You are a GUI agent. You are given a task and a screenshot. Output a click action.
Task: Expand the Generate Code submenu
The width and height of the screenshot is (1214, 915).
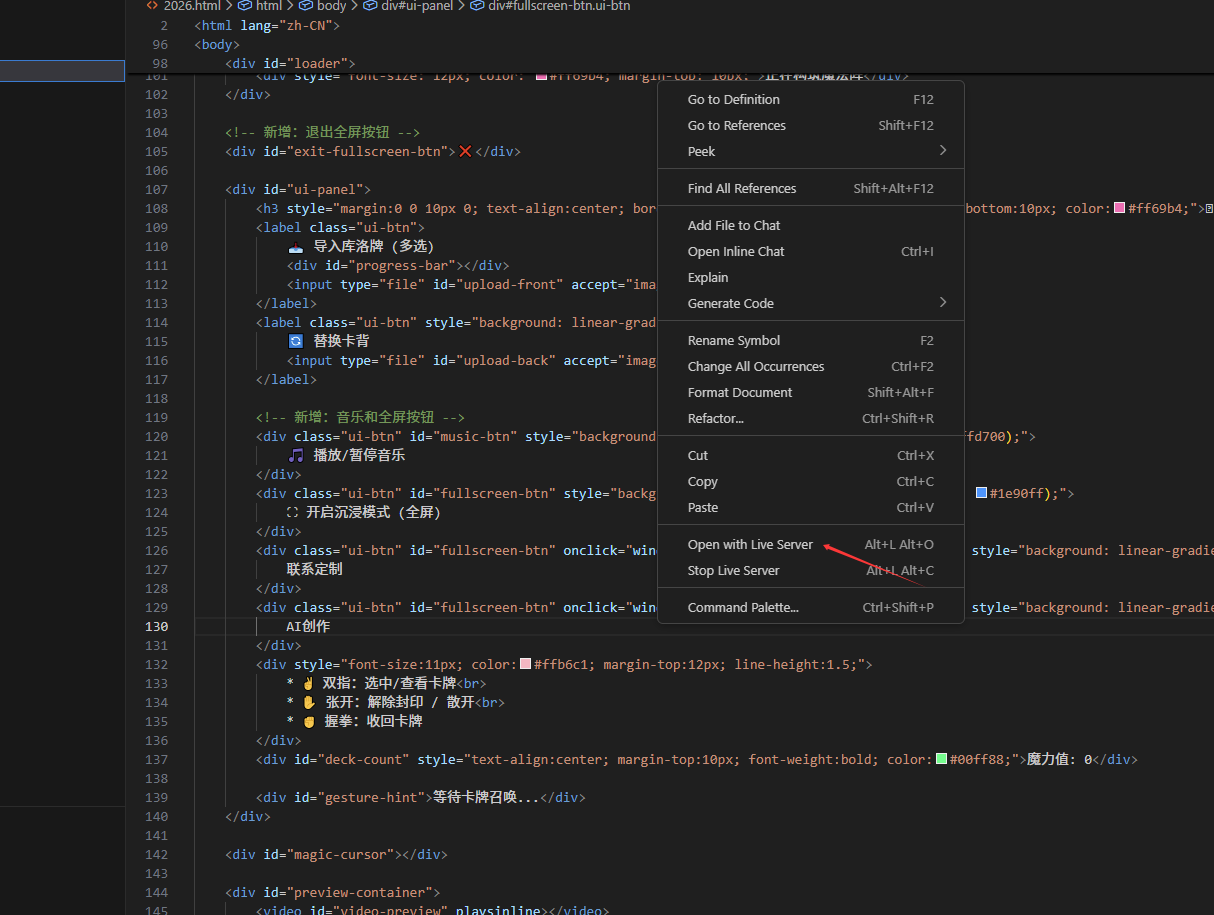[x=942, y=303]
